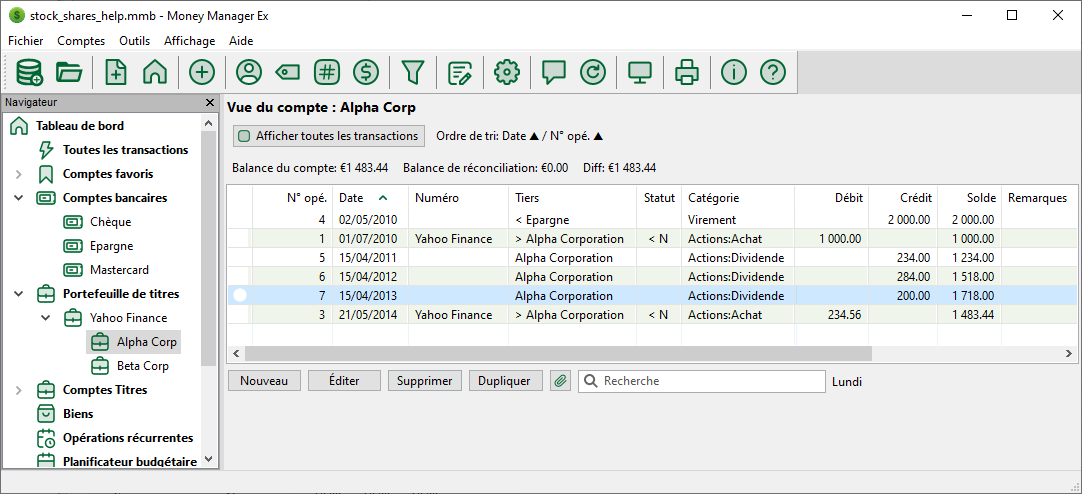Close the Navigateur panel
Screen dimensions: 1082x494
tap(210, 102)
